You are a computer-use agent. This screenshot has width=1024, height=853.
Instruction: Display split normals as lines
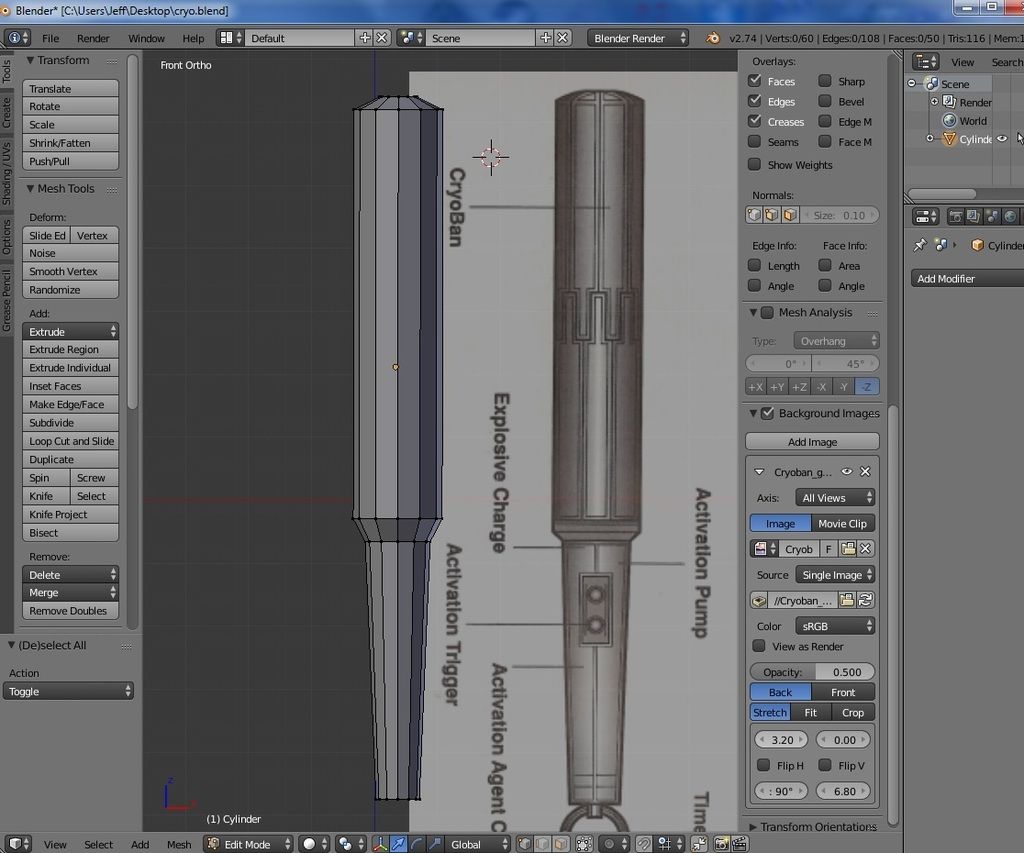point(772,215)
